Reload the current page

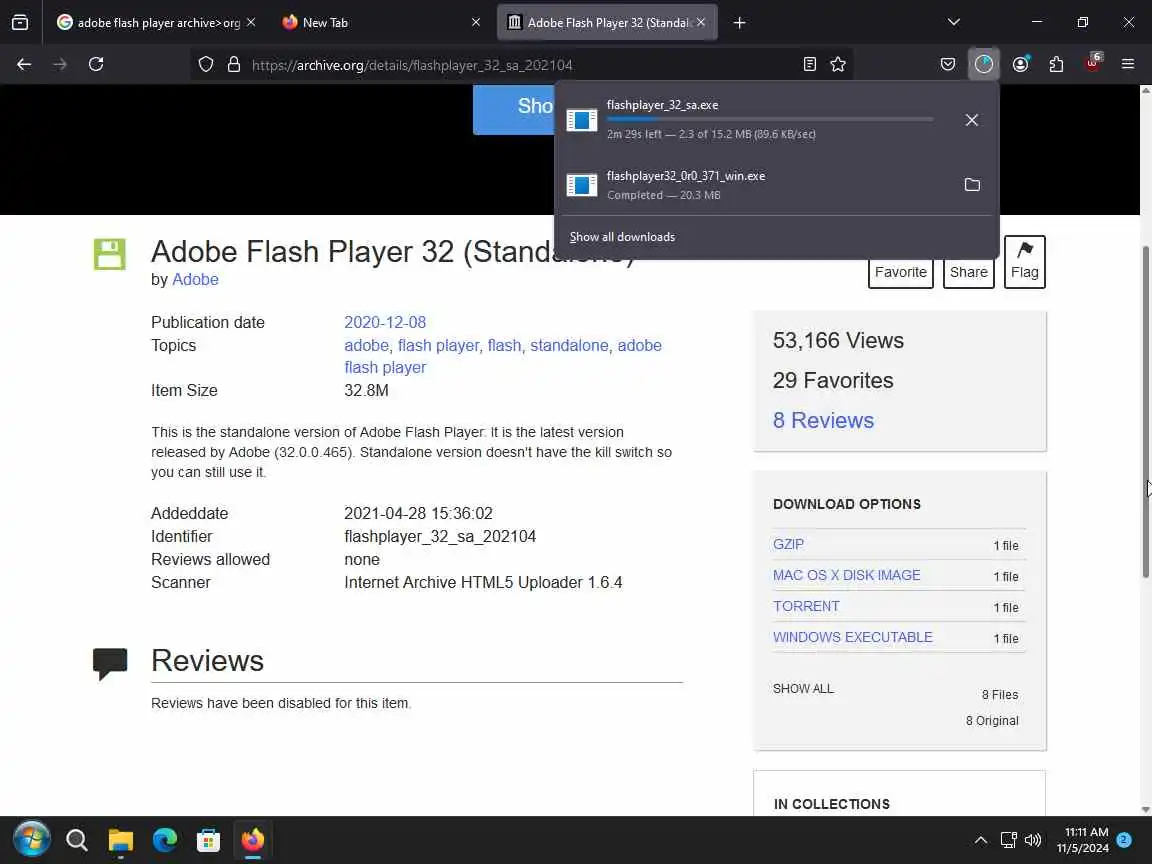point(96,65)
